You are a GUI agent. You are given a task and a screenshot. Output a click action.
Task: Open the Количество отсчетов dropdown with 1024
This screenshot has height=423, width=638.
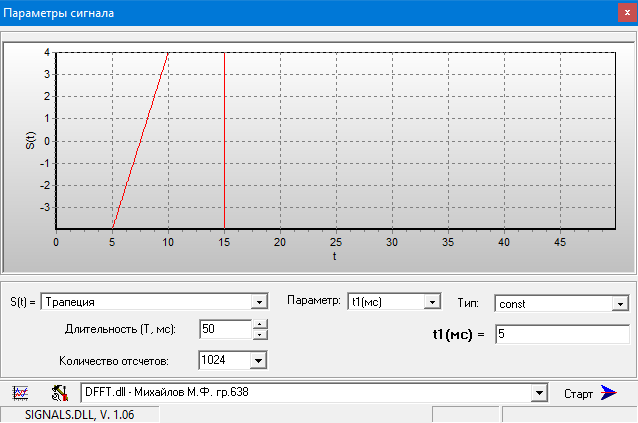coord(259,360)
